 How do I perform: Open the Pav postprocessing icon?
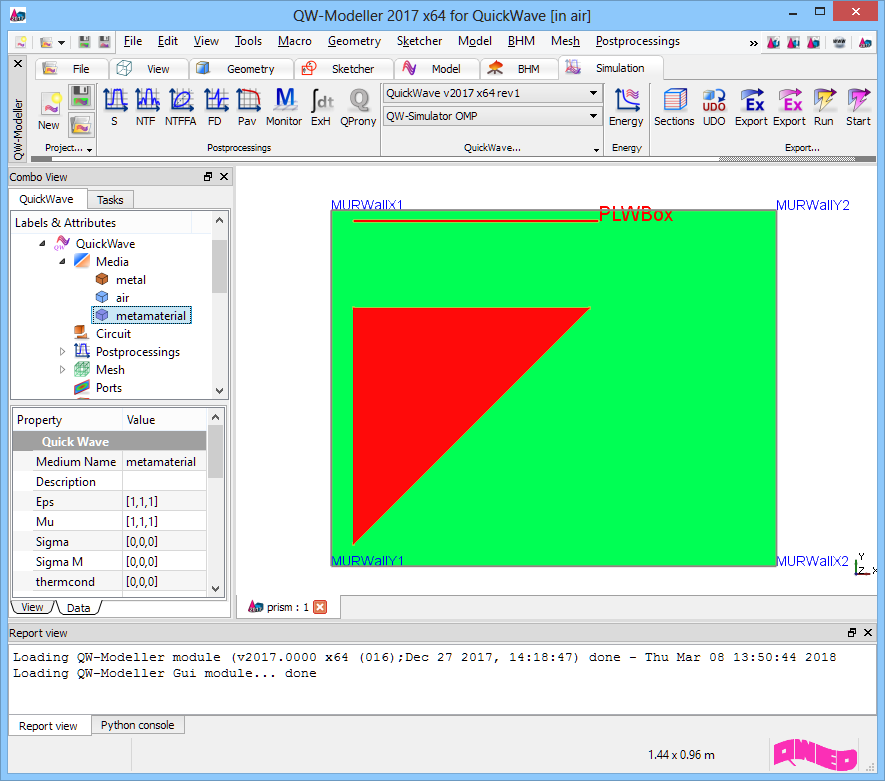247,106
